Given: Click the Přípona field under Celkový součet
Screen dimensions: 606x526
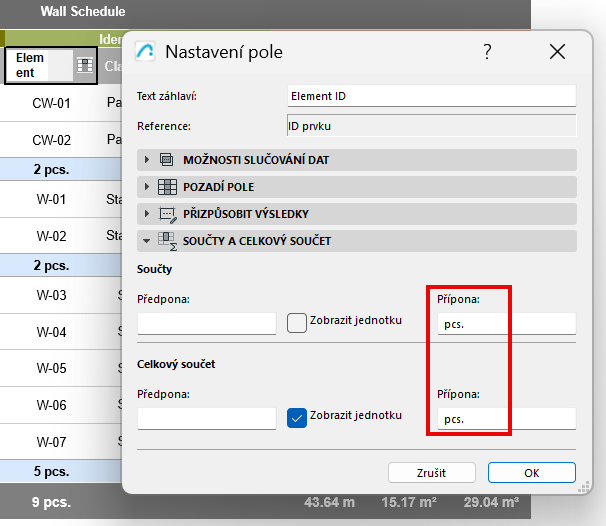Looking at the screenshot, I should click(506, 419).
